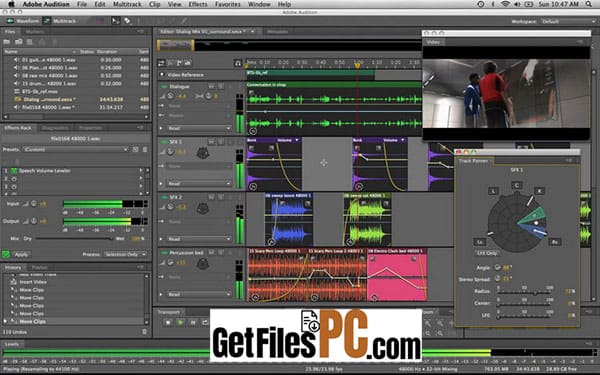Image resolution: width=600 pixels, height=375 pixels.
Task: Solo the Dialogue track
Action: point(221,86)
